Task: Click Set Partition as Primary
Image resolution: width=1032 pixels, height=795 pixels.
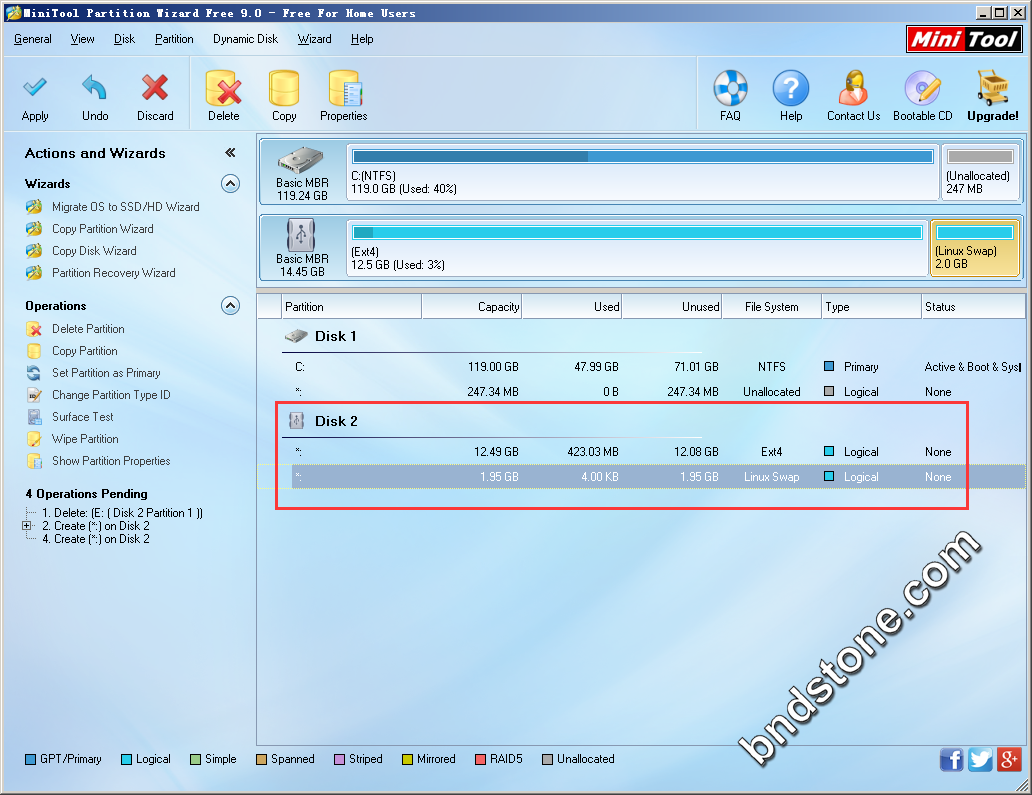Action: tap(93, 372)
